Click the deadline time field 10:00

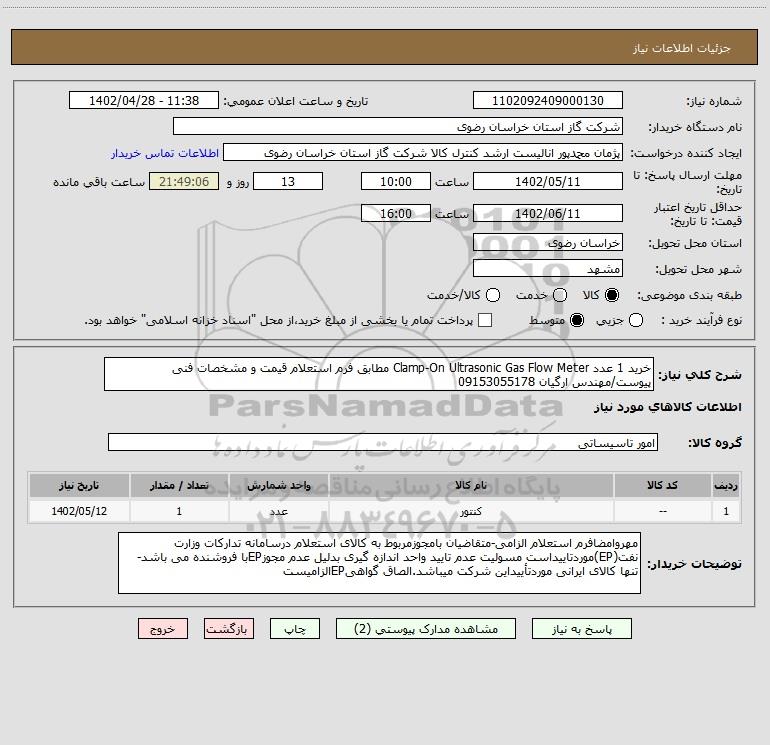pos(396,181)
